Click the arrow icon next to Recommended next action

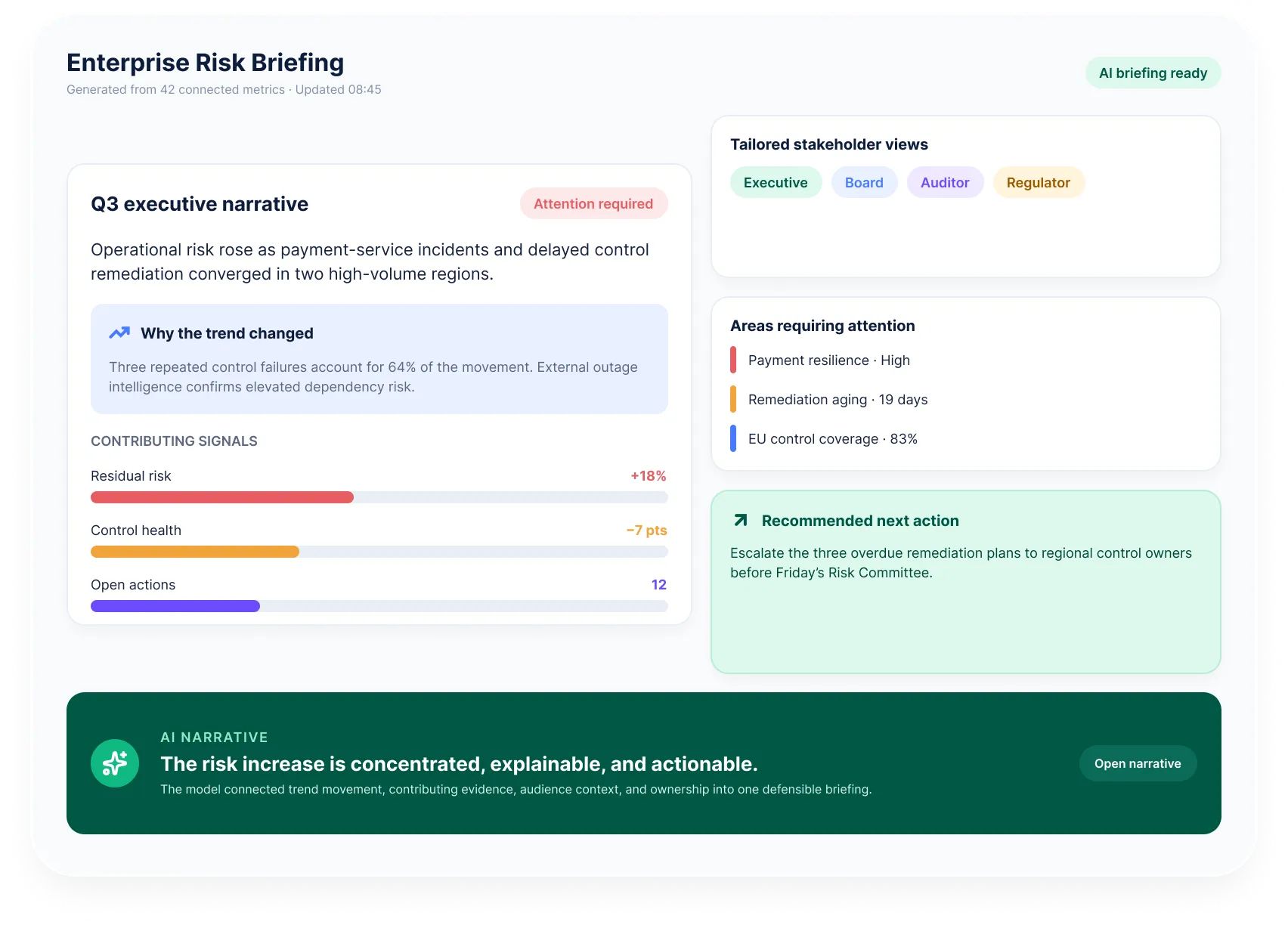click(741, 520)
